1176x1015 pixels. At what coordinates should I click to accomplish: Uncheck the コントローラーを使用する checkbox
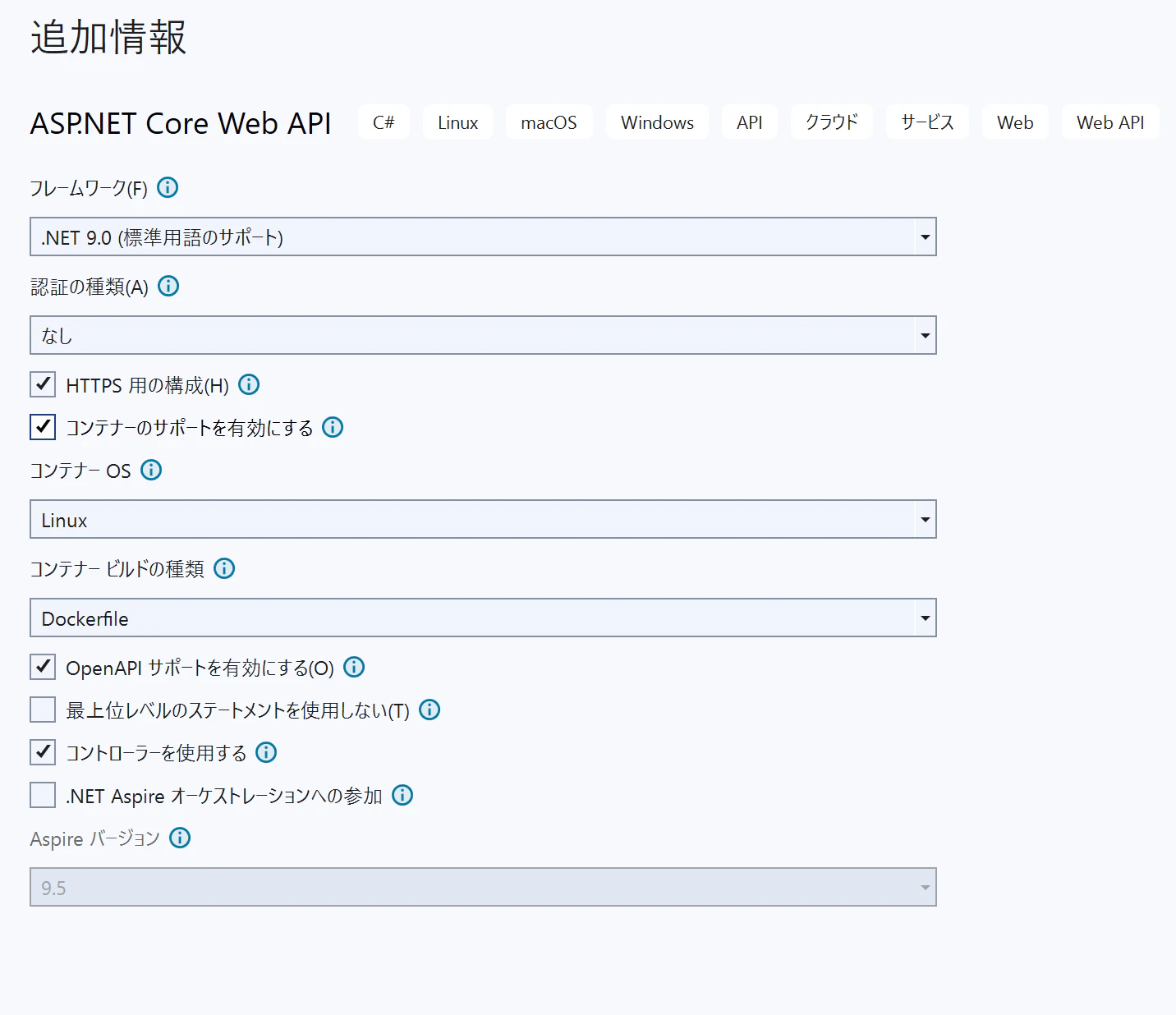pyautogui.click(x=43, y=752)
